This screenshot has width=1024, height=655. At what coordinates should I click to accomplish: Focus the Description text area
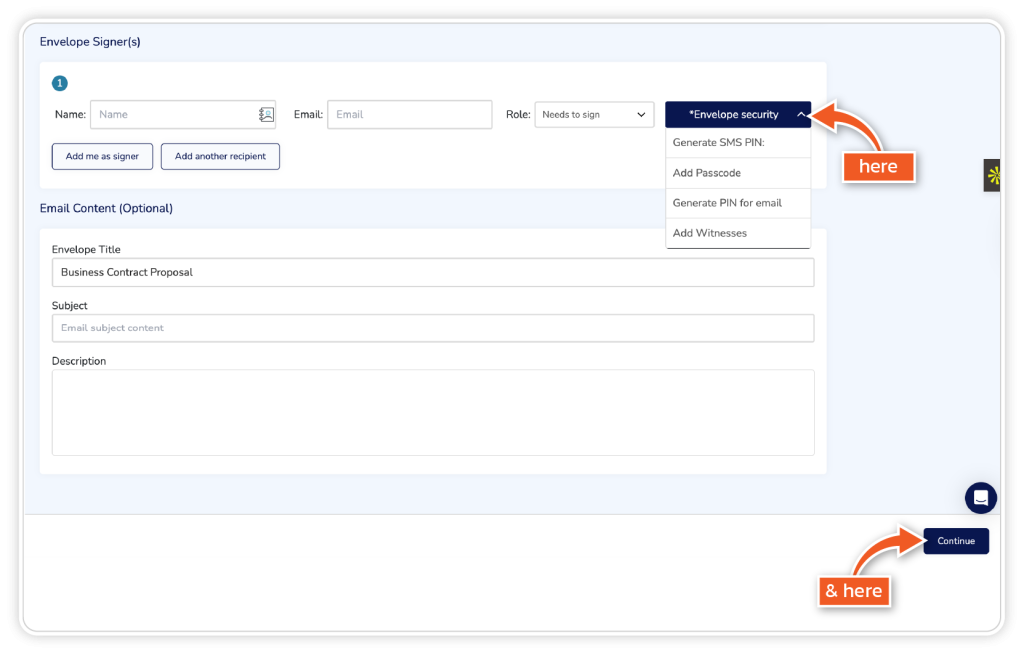point(432,412)
